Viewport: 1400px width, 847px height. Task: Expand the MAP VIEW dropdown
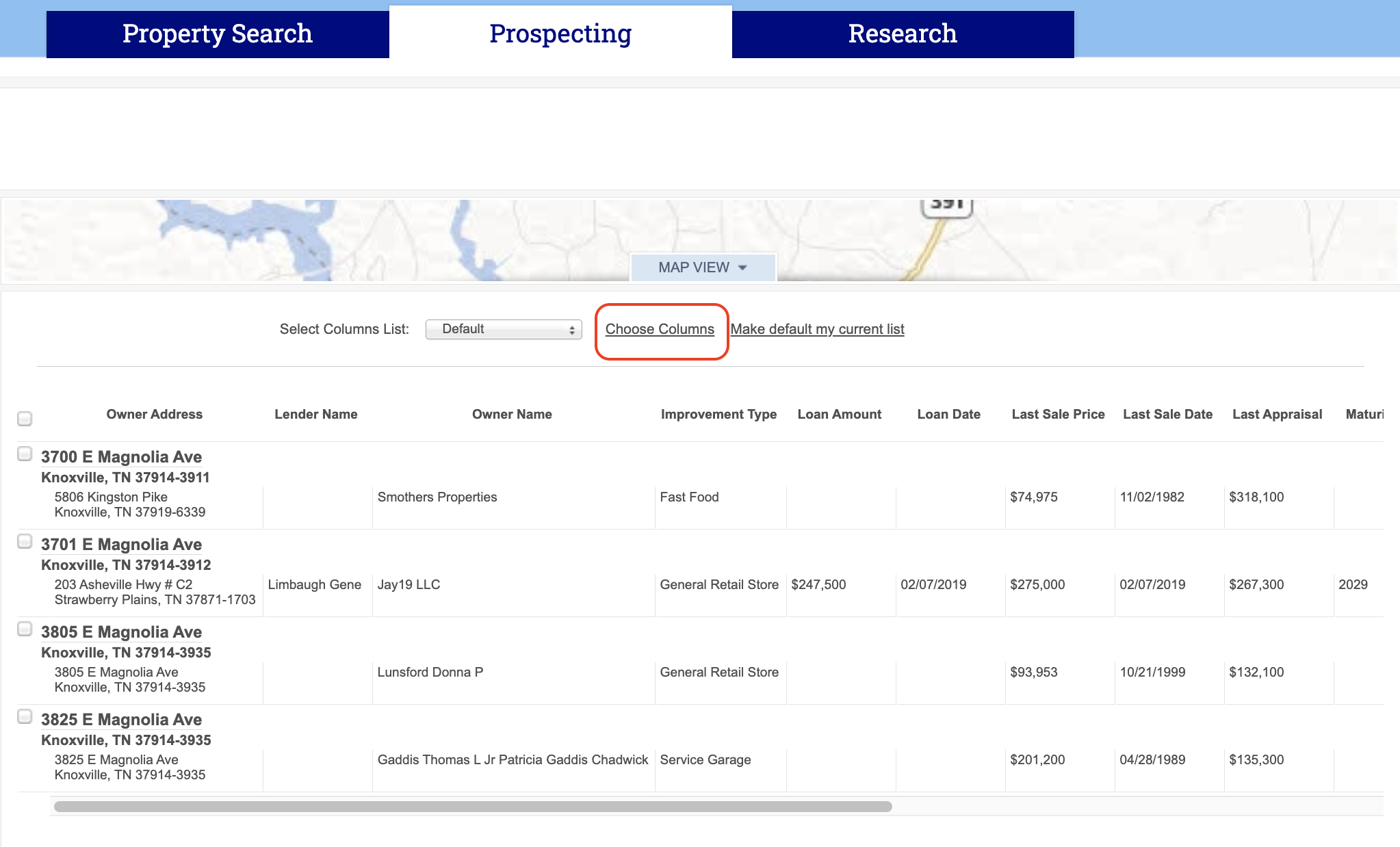[703, 268]
